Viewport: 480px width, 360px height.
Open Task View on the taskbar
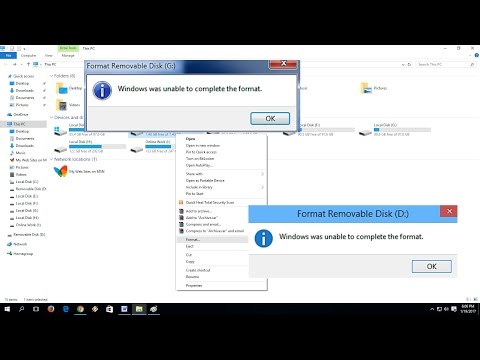coord(36,309)
